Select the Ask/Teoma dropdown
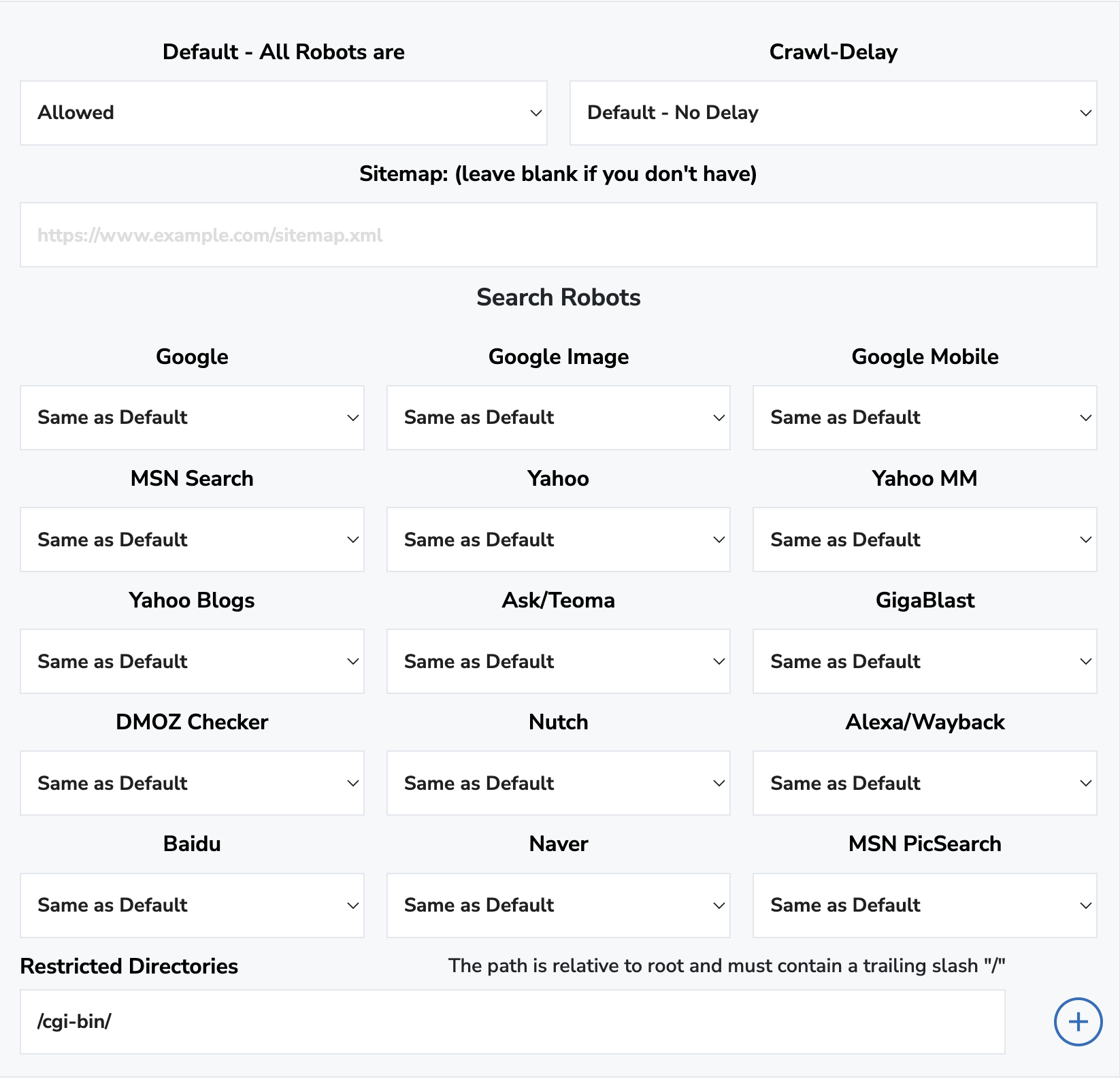Viewport: 1120px width, 1079px height. click(559, 661)
